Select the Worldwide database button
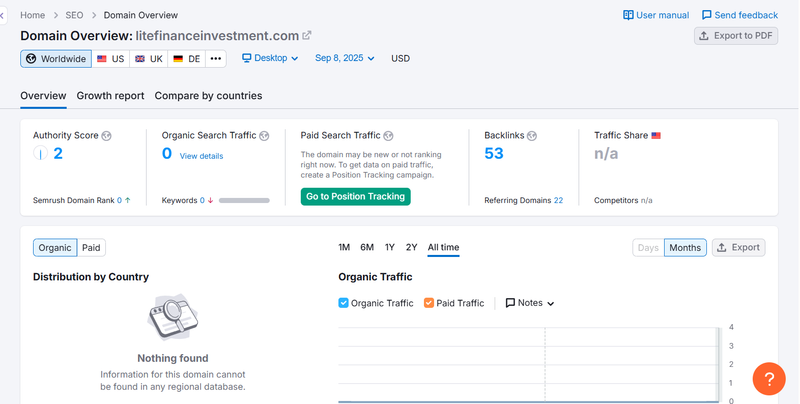The height and width of the screenshot is (404, 800). click(56, 59)
